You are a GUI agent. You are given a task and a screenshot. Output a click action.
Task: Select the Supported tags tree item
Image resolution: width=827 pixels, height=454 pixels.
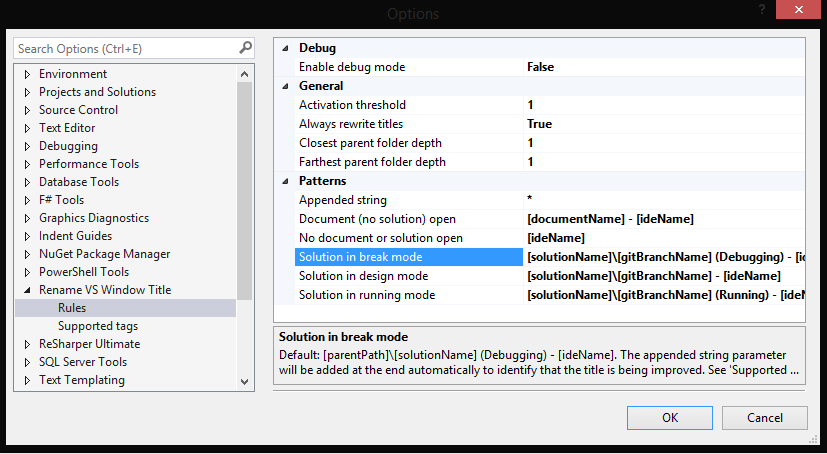(x=98, y=326)
